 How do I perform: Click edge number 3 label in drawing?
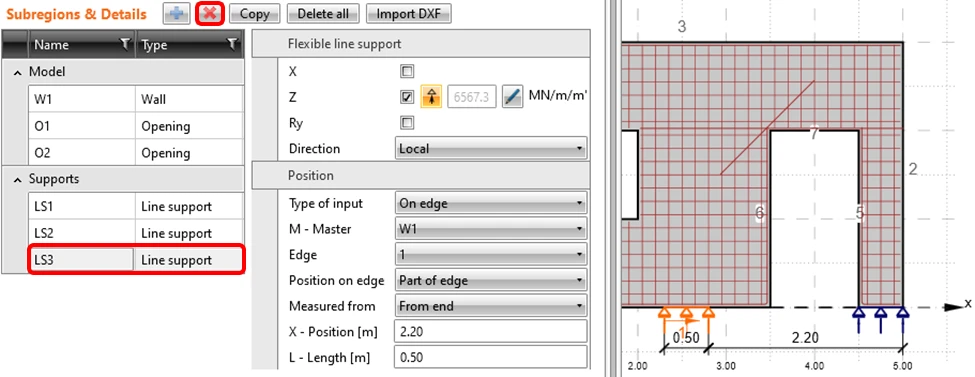(682, 27)
